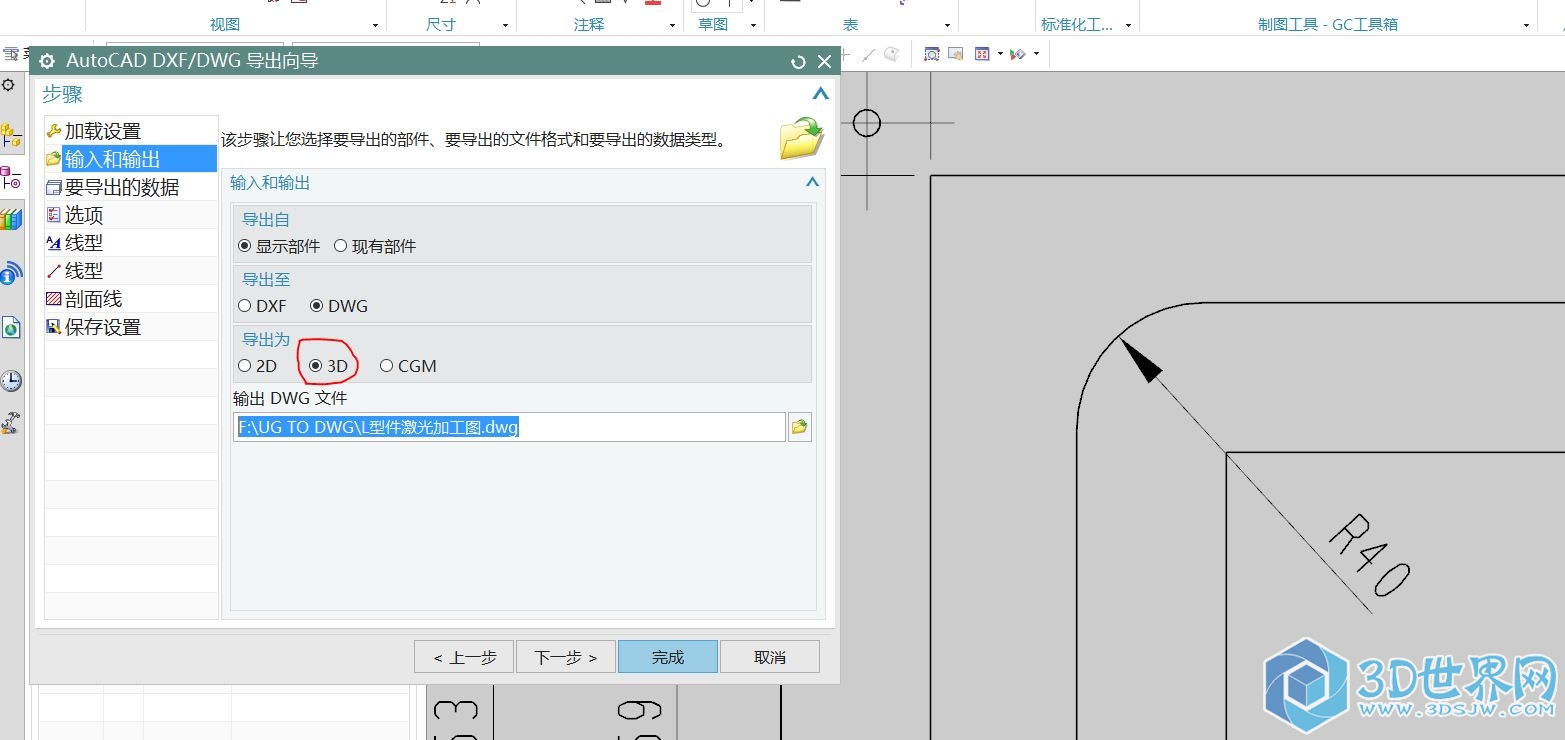
Task: Choose DWG as export format
Action: 317,306
